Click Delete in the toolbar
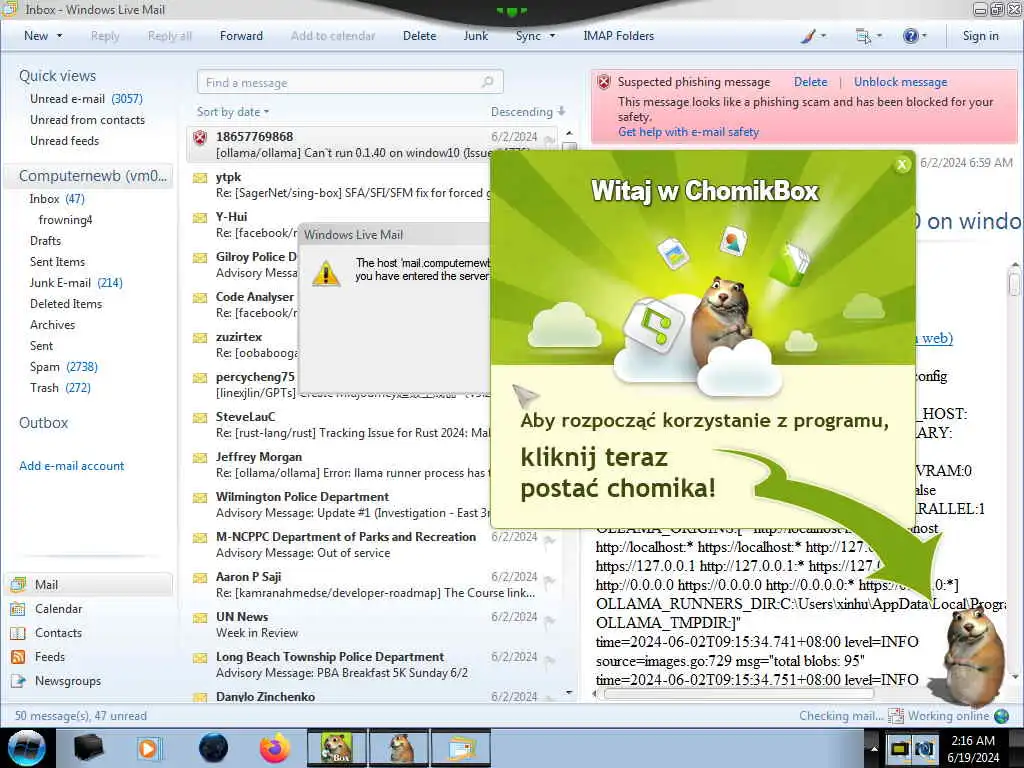This screenshot has height=768, width=1024. [x=419, y=36]
